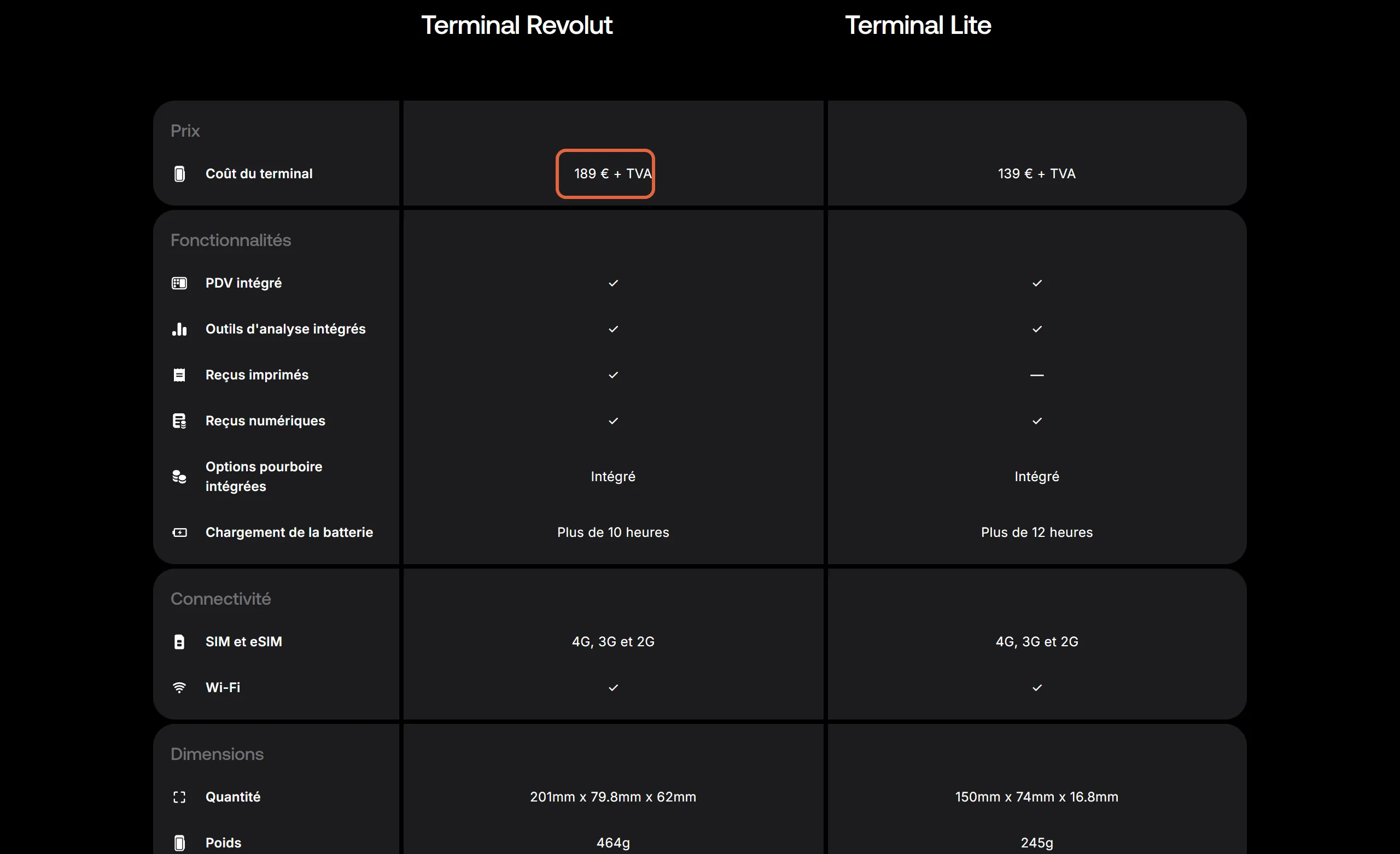1400x854 pixels.
Task: Click the PDV intégré checkmark under Terminal Revolut
Action: pyautogui.click(x=613, y=283)
